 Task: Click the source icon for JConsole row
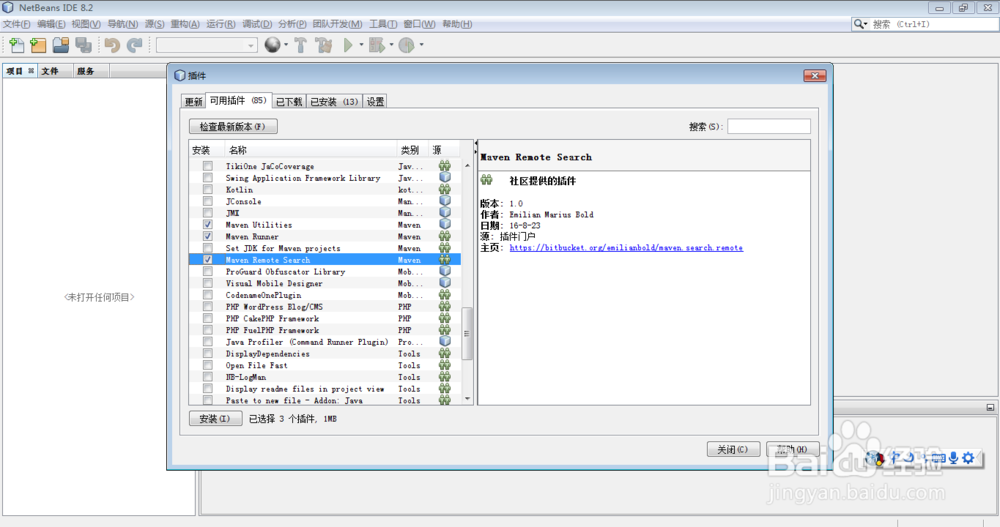coord(445,201)
